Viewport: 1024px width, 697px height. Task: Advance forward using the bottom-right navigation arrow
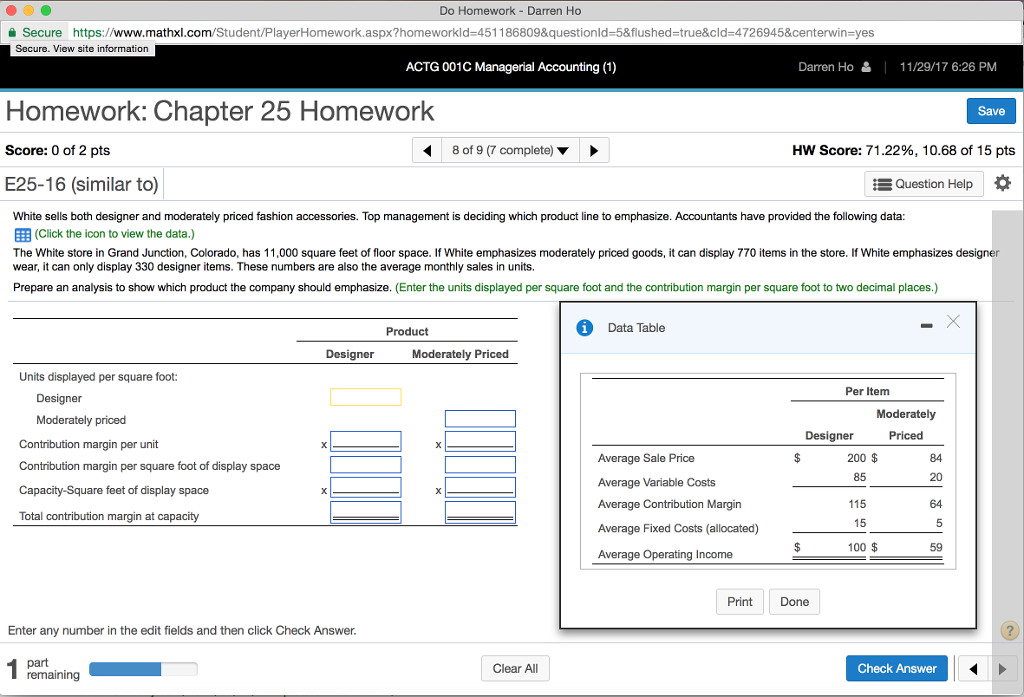[1004, 668]
